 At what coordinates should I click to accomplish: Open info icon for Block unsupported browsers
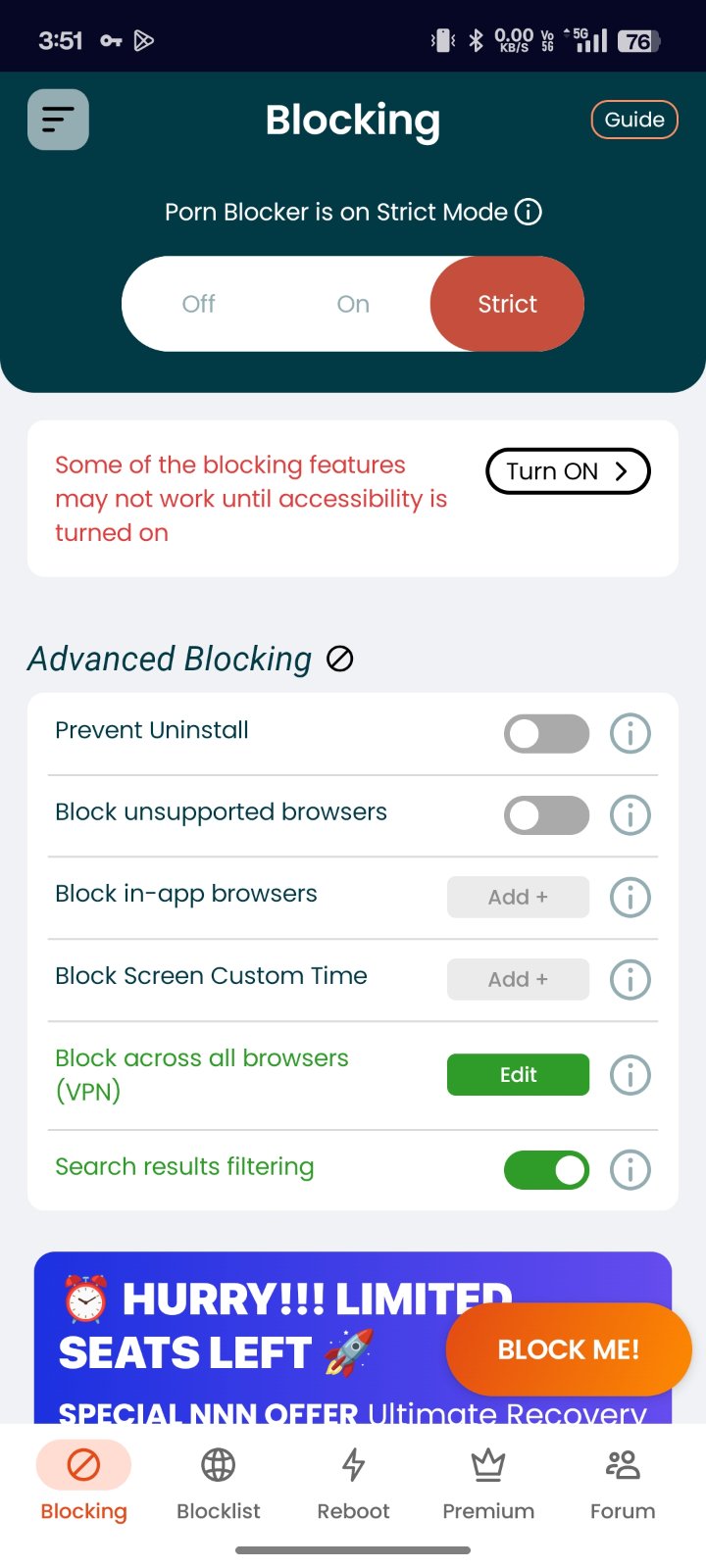tap(630, 815)
